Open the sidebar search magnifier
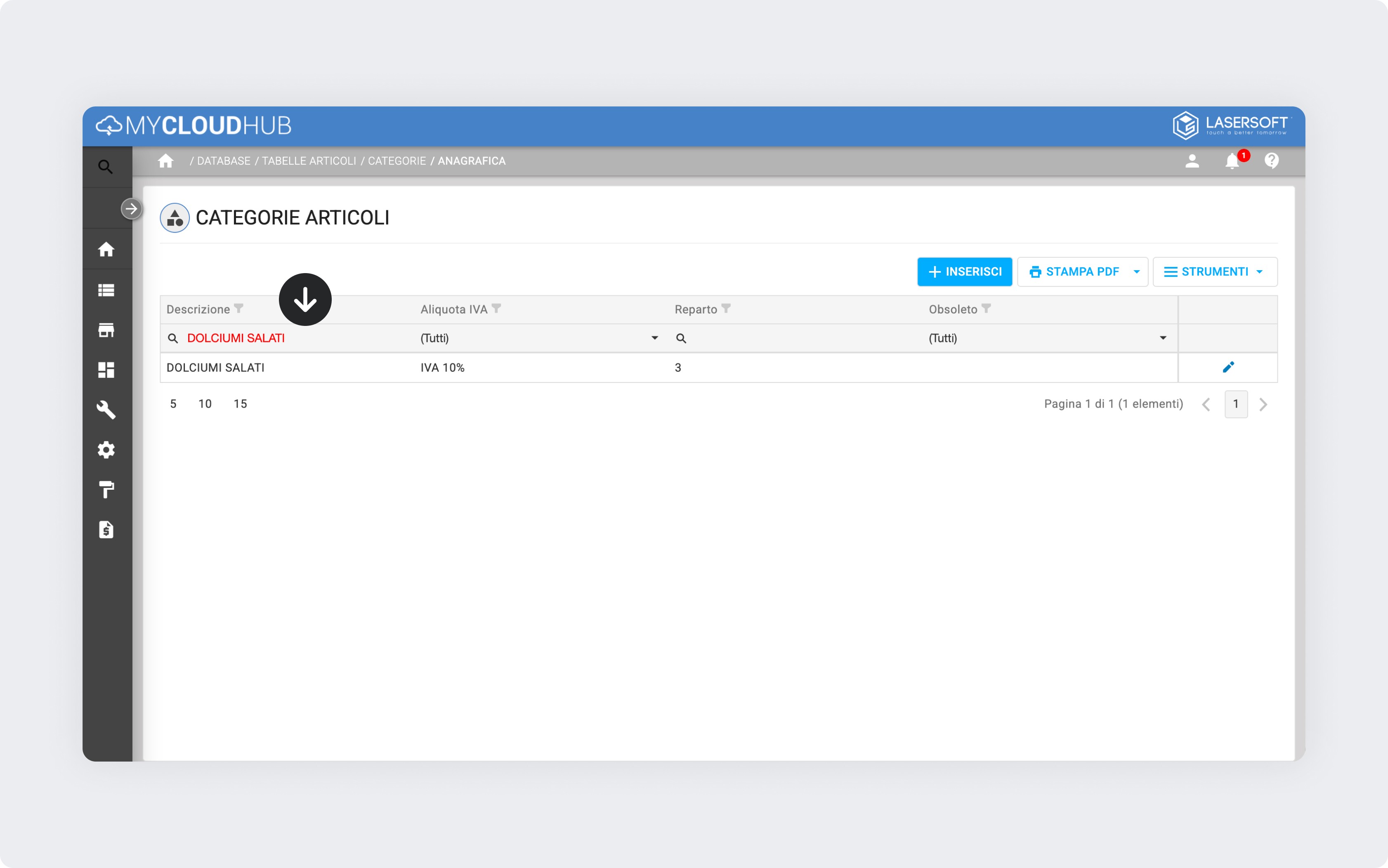The image size is (1388, 868). coord(106,167)
